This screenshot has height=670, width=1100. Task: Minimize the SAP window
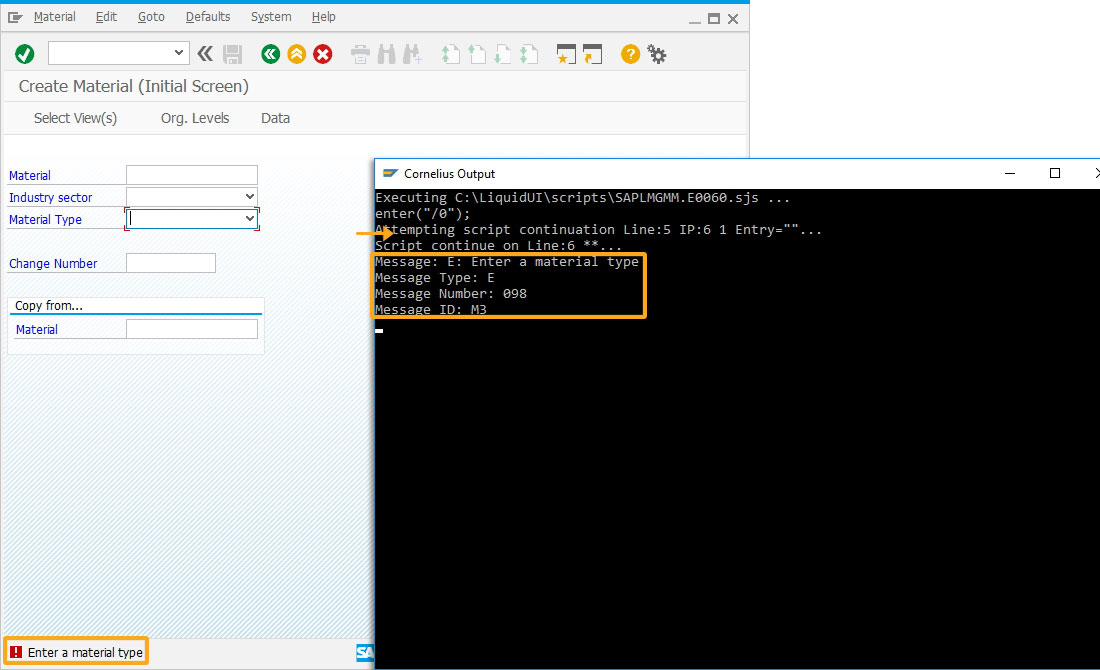coord(695,20)
